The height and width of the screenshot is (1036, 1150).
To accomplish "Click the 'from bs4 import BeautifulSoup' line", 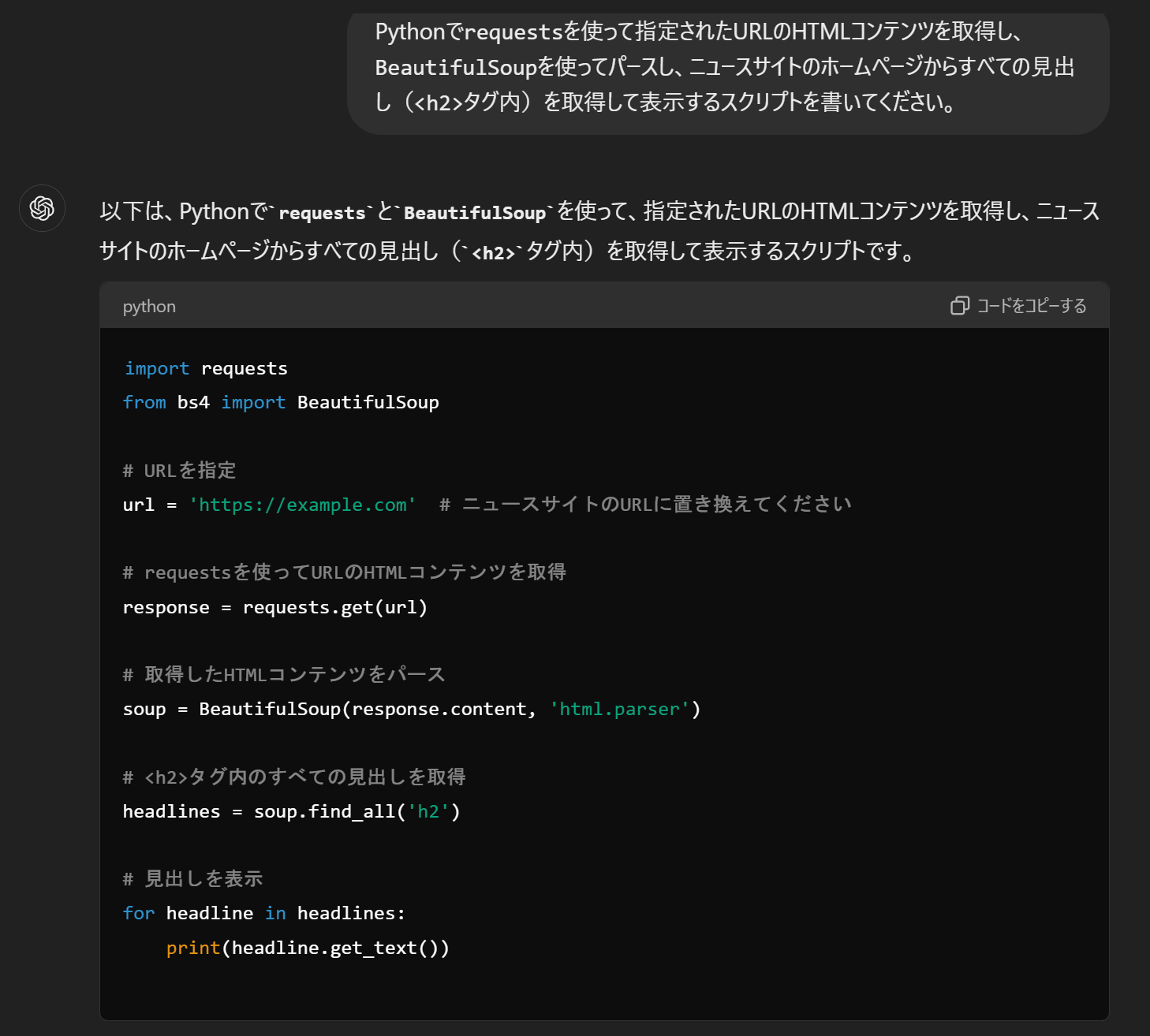I will 281,403.
